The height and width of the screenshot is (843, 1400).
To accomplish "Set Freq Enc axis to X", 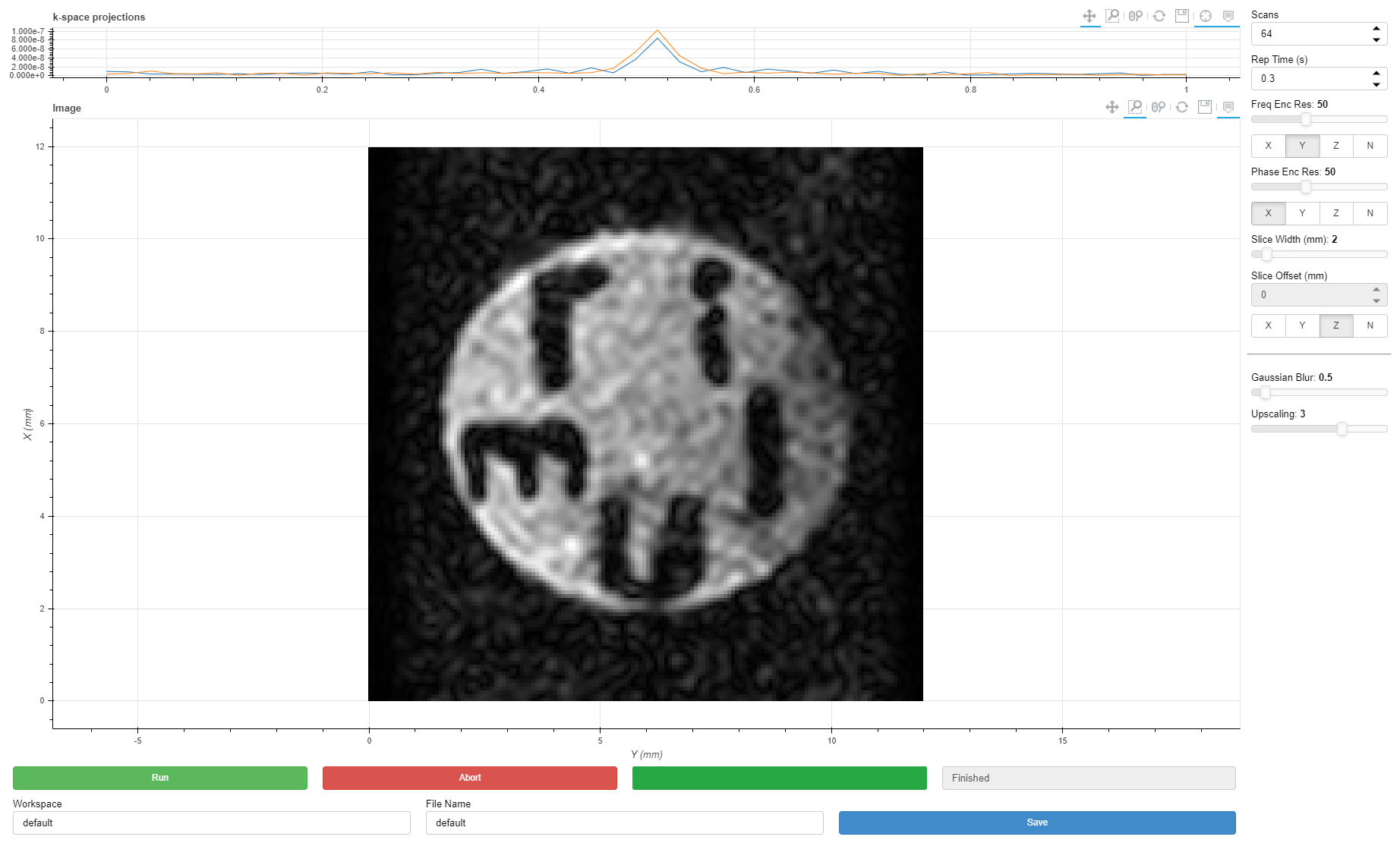I will pos(1268,146).
